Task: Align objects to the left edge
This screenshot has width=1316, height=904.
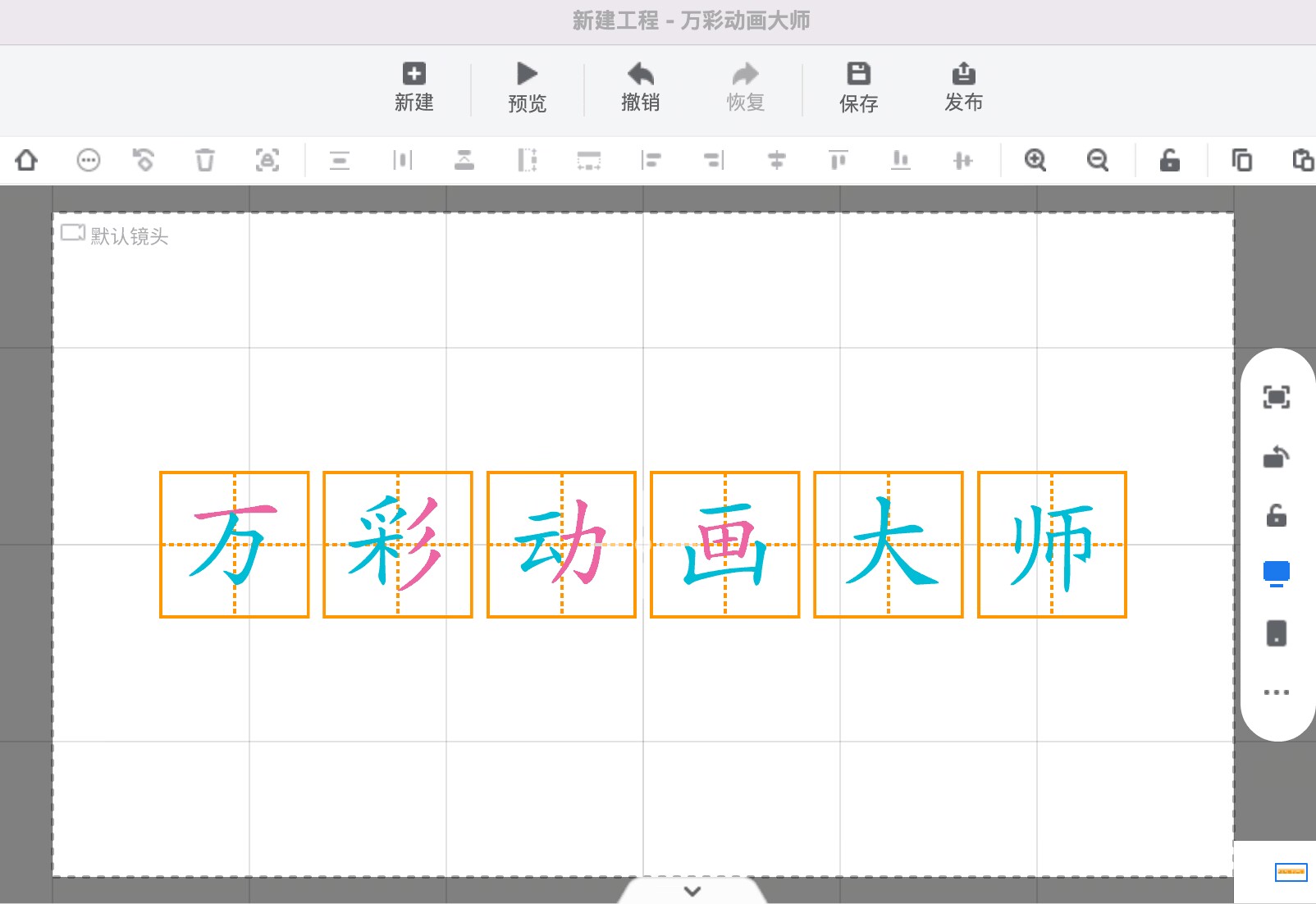Action: coord(651,160)
